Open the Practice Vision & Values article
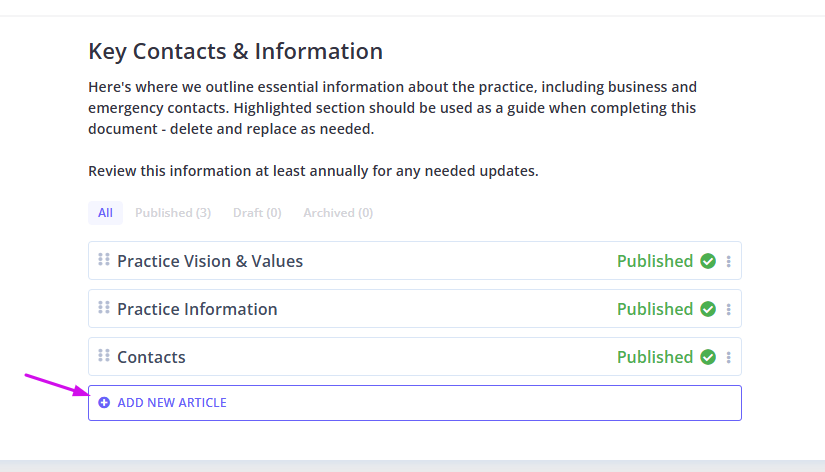 pyautogui.click(x=210, y=261)
